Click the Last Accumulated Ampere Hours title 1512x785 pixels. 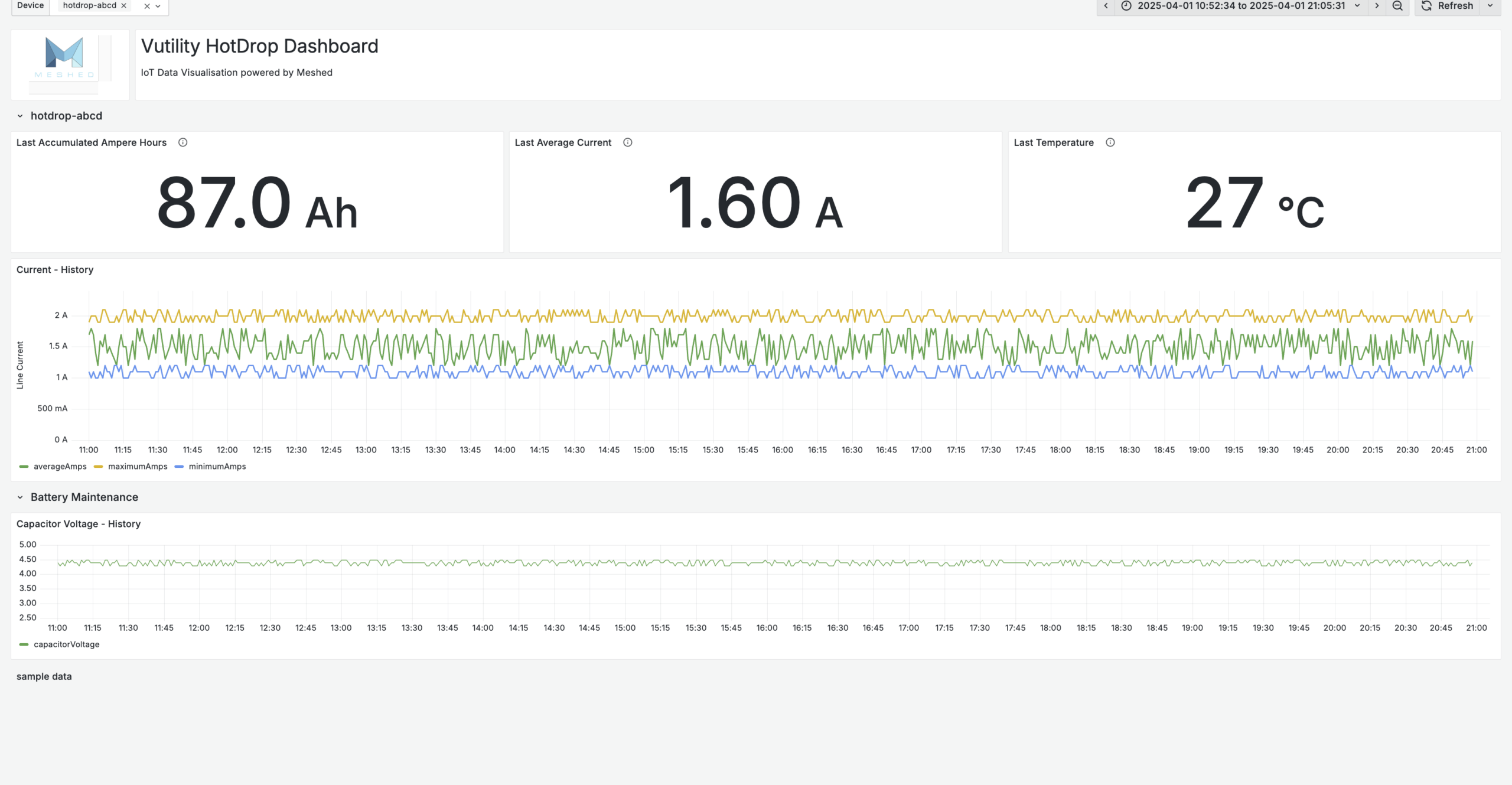pos(92,142)
